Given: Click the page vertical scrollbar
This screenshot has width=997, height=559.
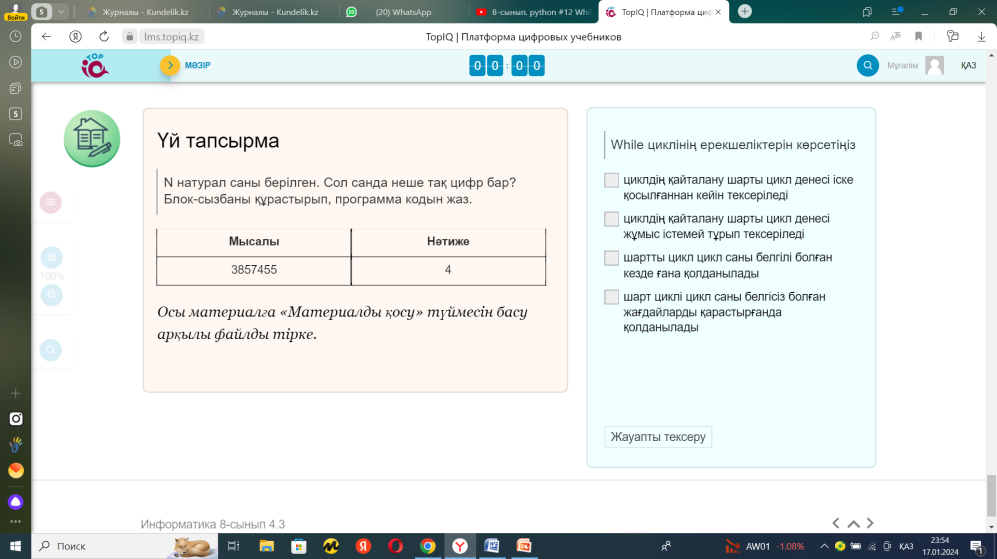Looking at the screenshot, I should 991,495.
